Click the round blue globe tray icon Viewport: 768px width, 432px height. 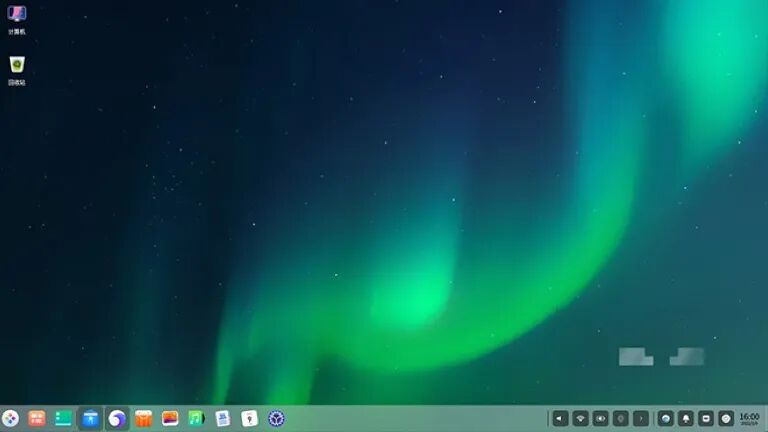pyautogui.click(x=666, y=418)
